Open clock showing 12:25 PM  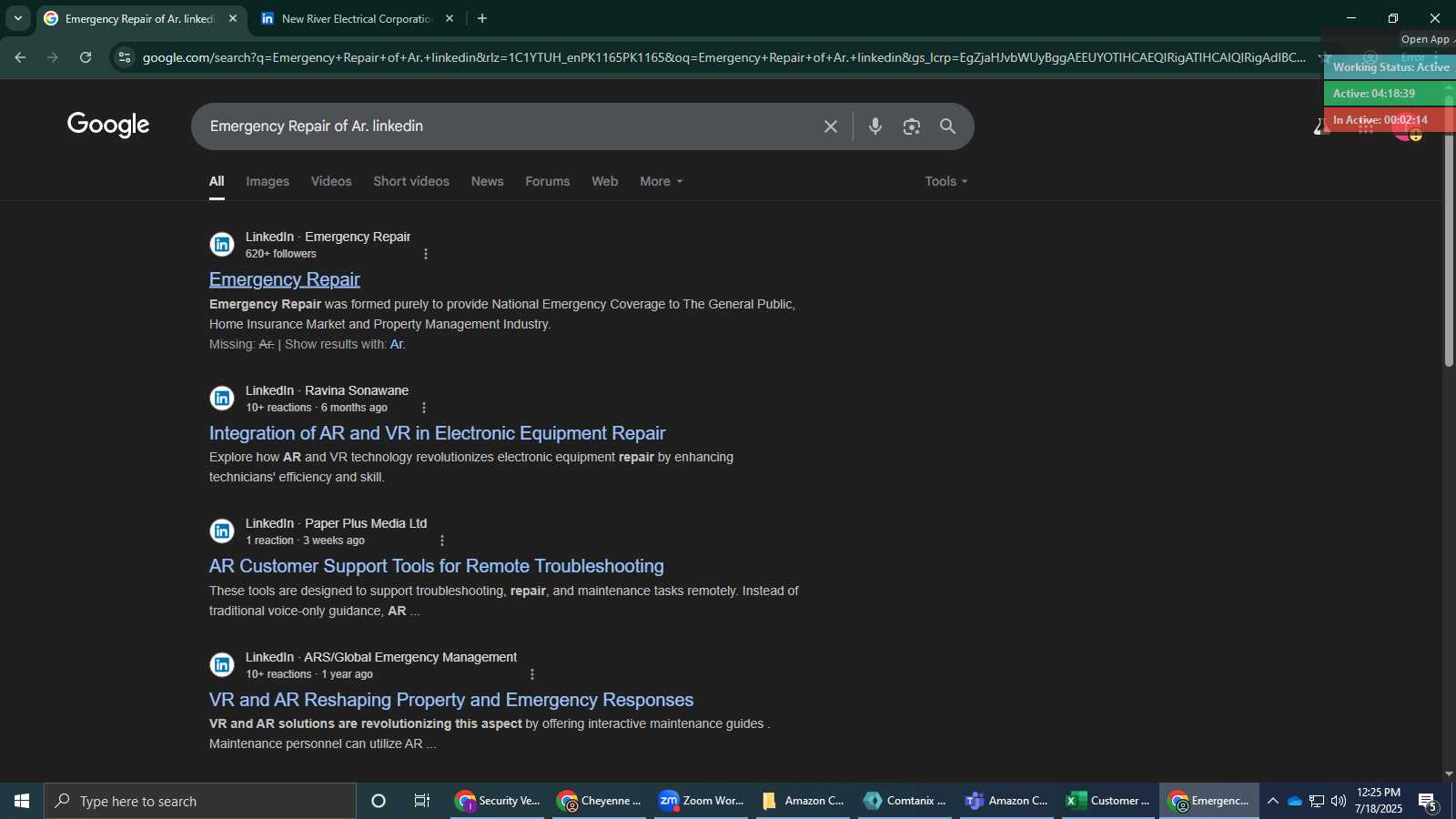click(x=1379, y=801)
